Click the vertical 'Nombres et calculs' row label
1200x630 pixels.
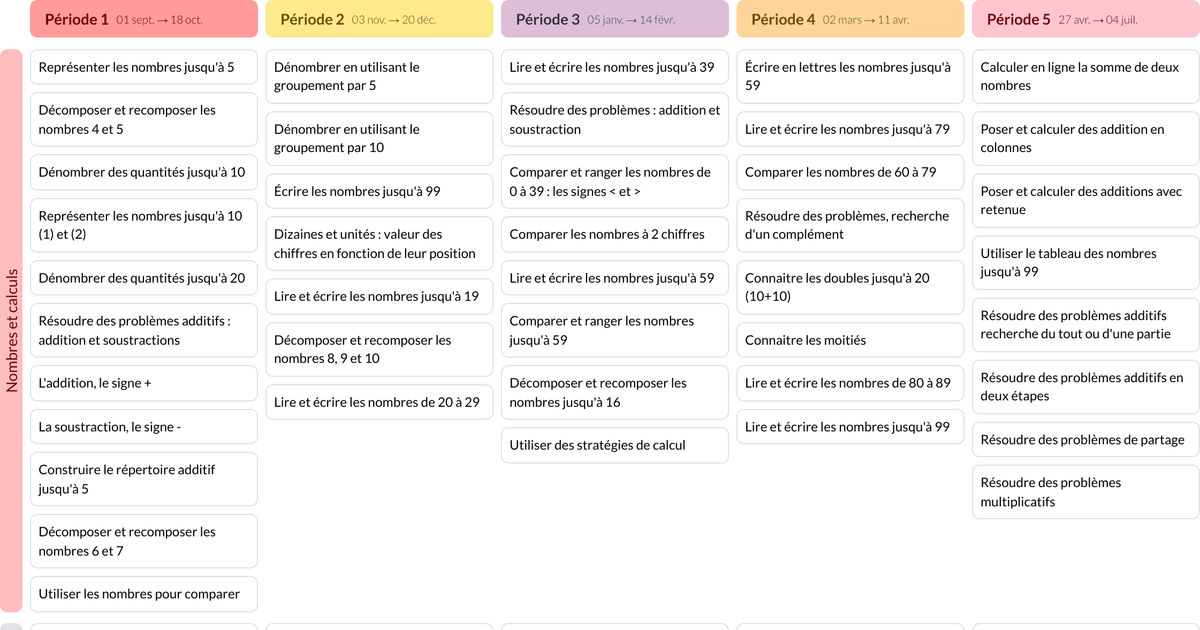point(12,330)
